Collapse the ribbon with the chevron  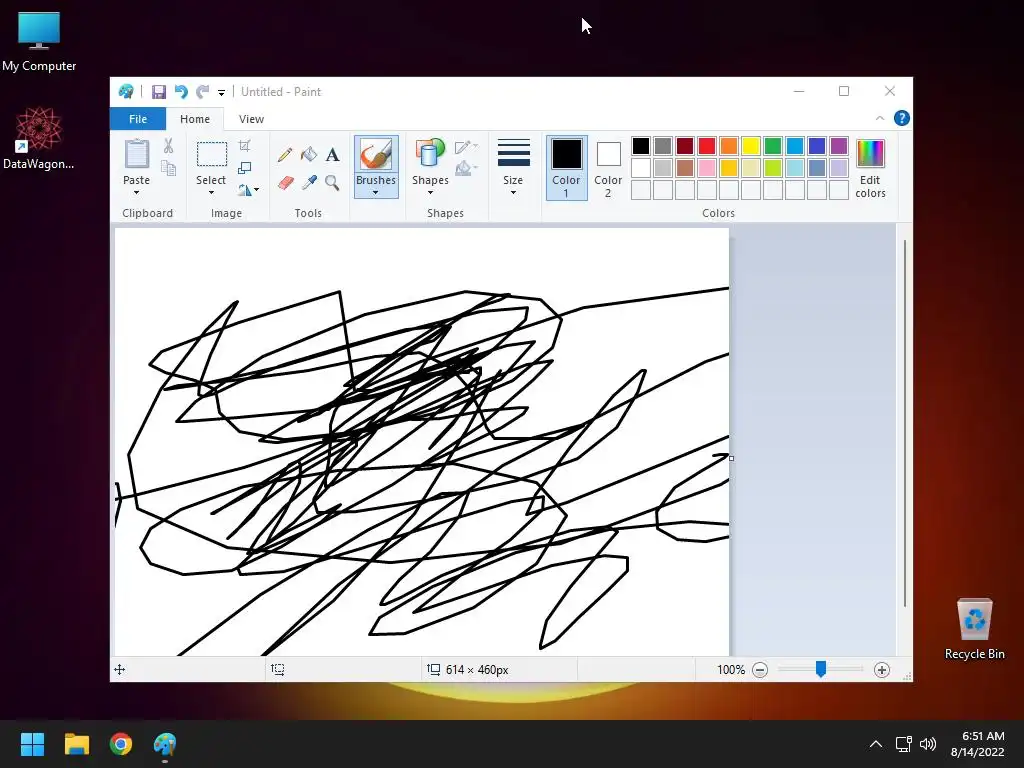[880, 118]
